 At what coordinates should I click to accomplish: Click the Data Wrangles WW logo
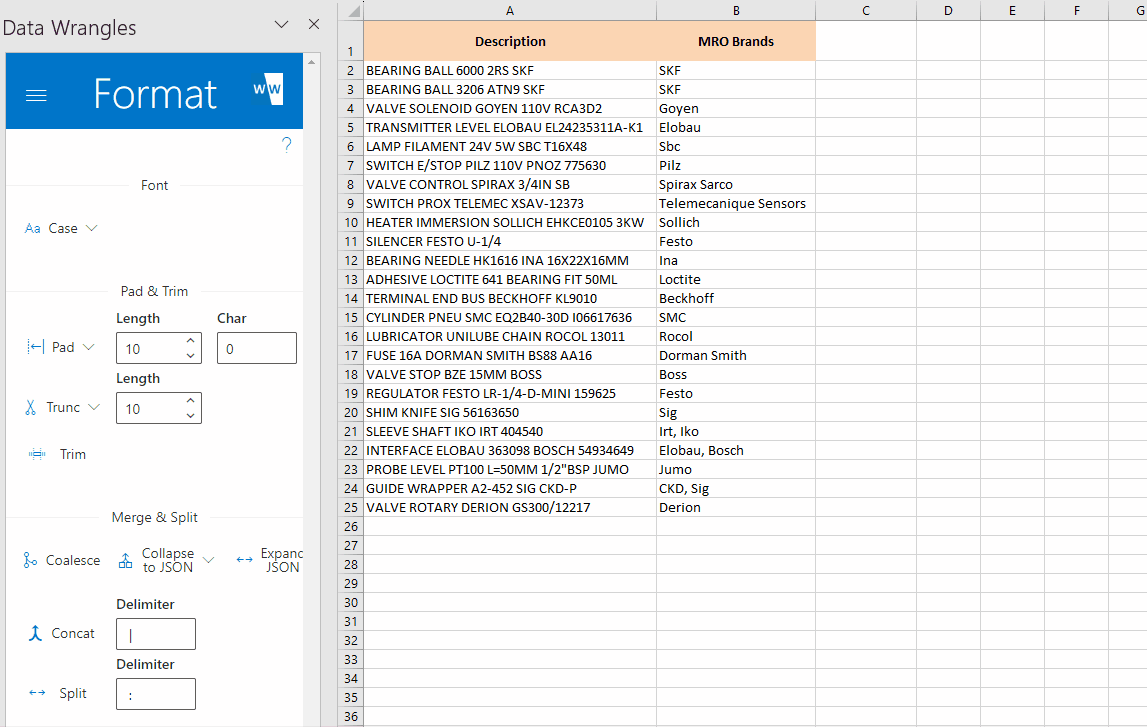[268, 90]
